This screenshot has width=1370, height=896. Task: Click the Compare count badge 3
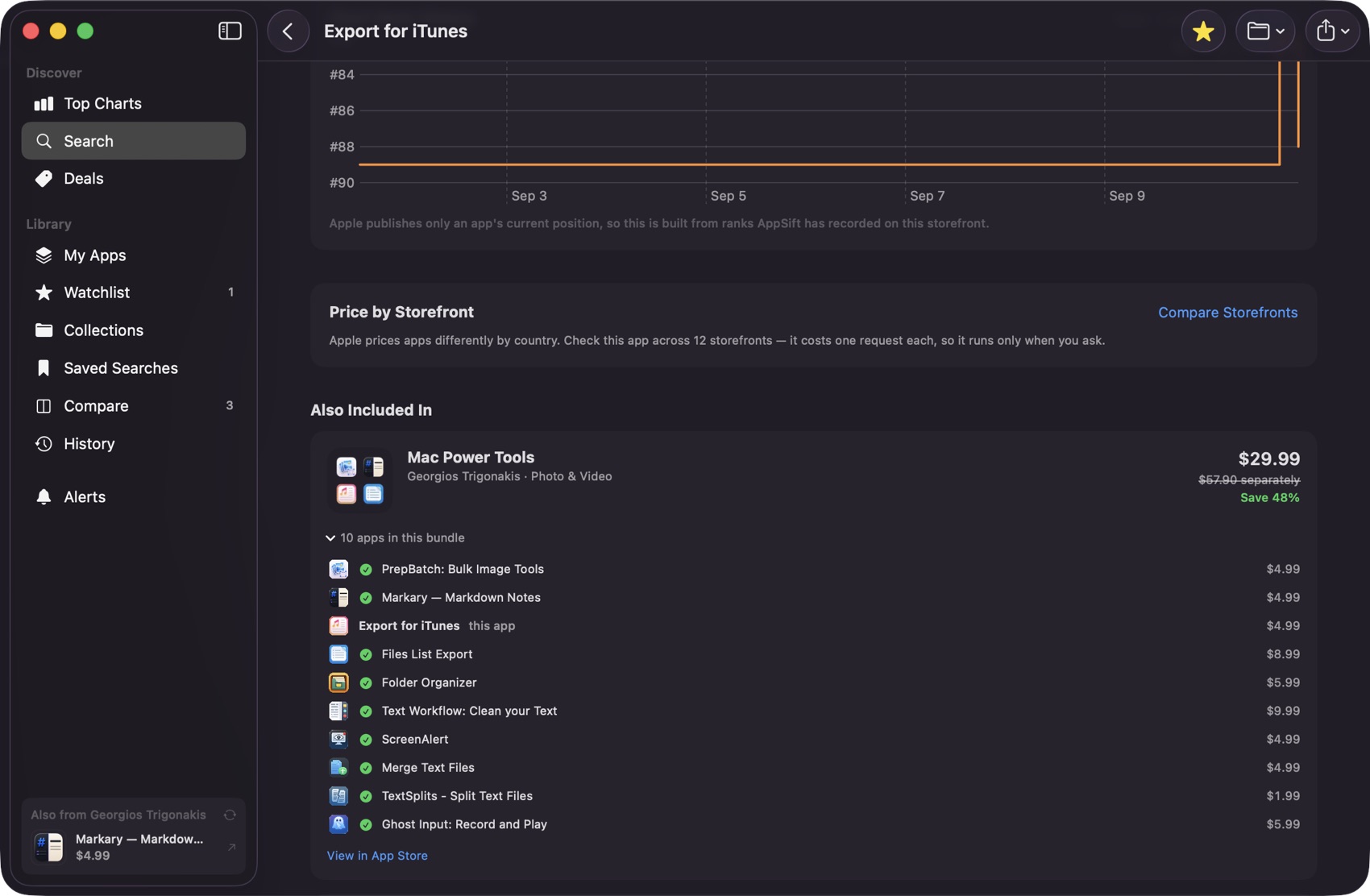point(230,406)
